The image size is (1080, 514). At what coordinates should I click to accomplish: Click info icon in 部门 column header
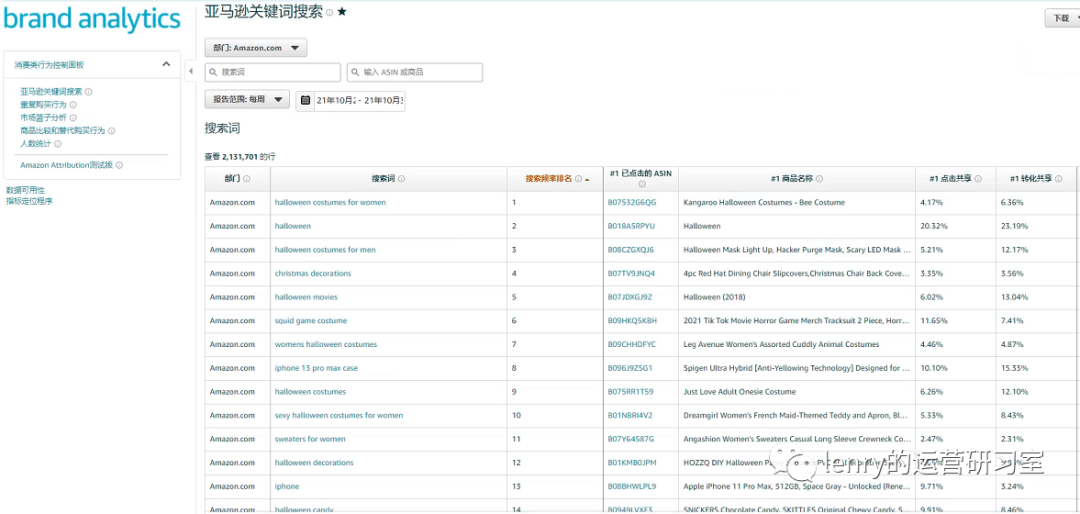click(247, 178)
